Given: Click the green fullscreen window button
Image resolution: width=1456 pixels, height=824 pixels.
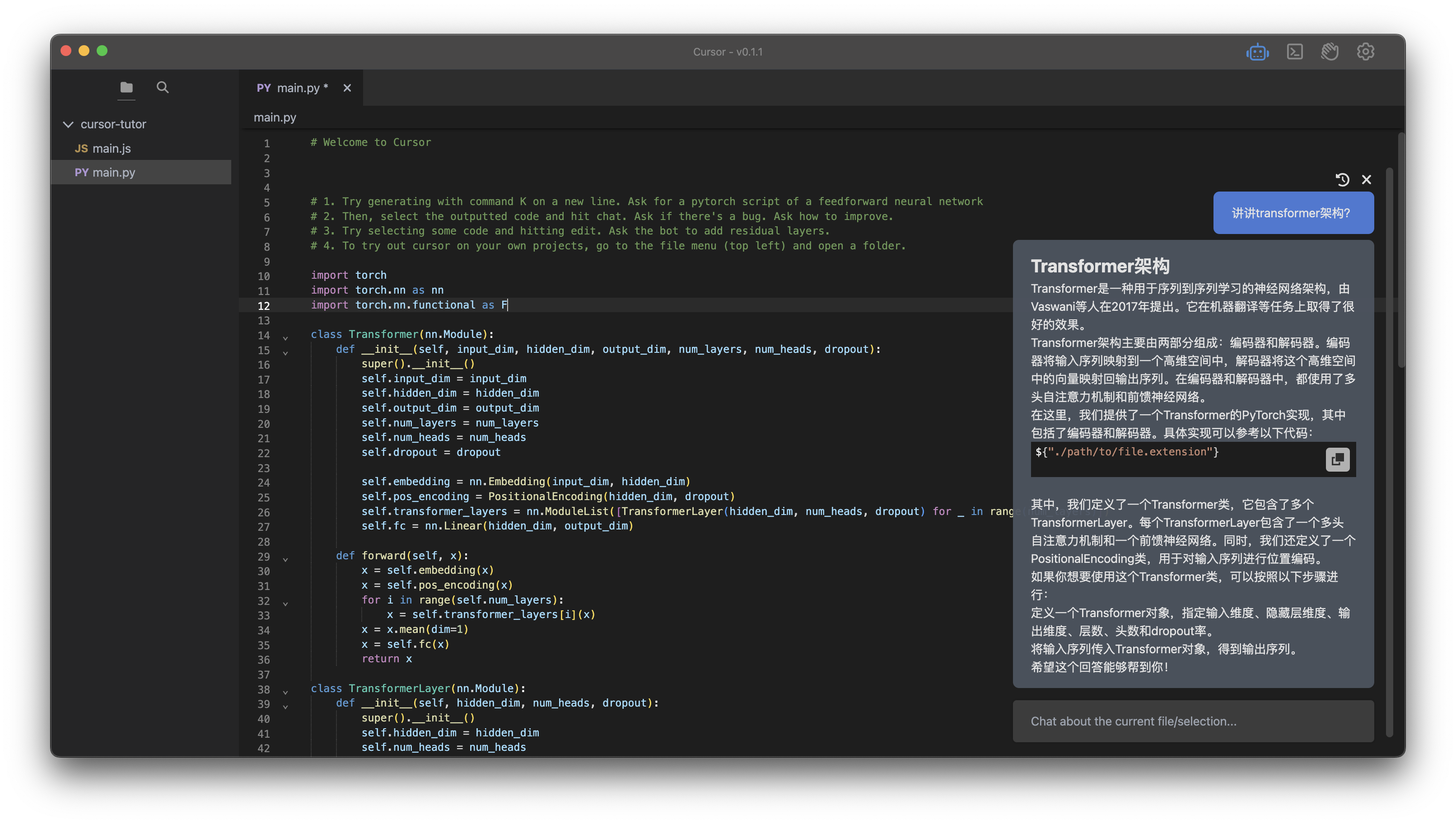Looking at the screenshot, I should pyautogui.click(x=102, y=51).
